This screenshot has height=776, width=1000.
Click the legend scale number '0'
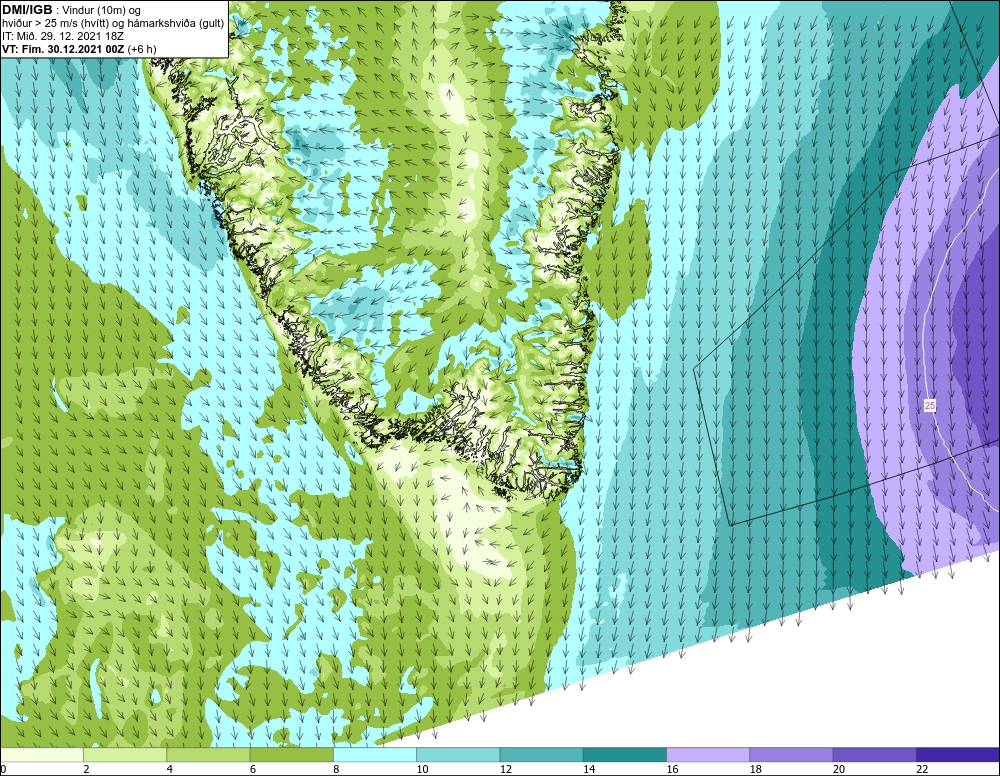[x=3, y=769]
